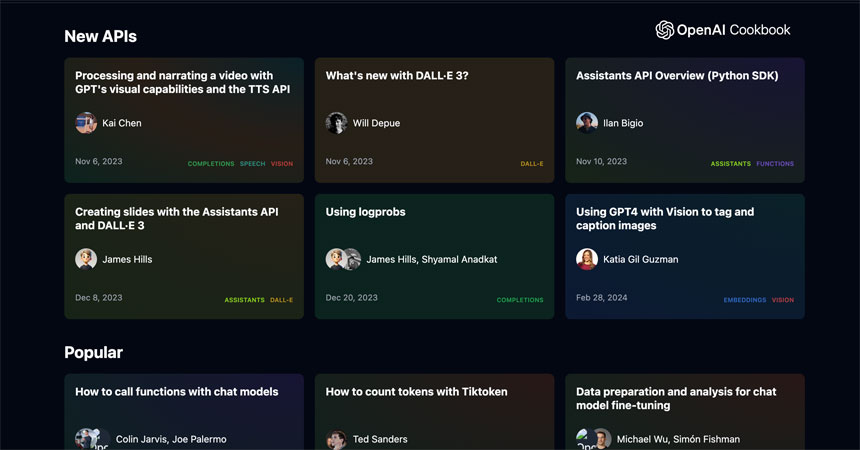Click the author name 'Kai Chen'
The height and width of the screenshot is (450, 860).
click(122, 123)
